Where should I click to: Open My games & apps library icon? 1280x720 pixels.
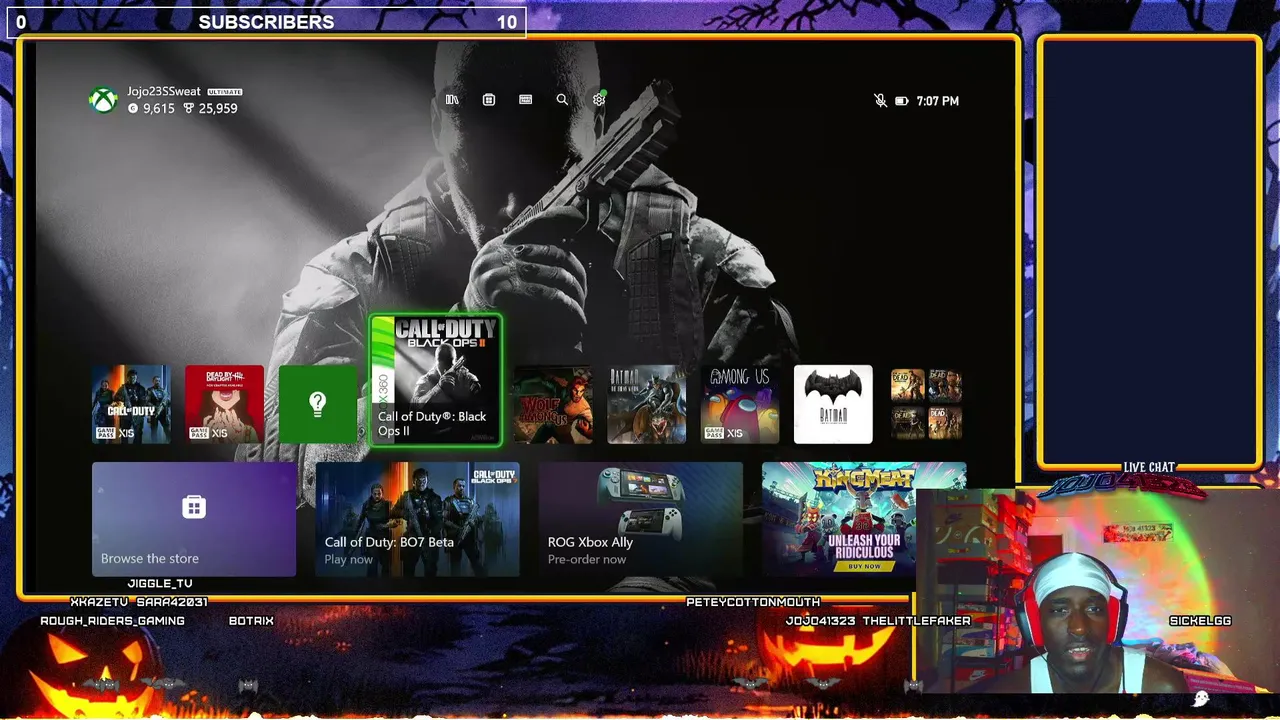pos(452,100)
